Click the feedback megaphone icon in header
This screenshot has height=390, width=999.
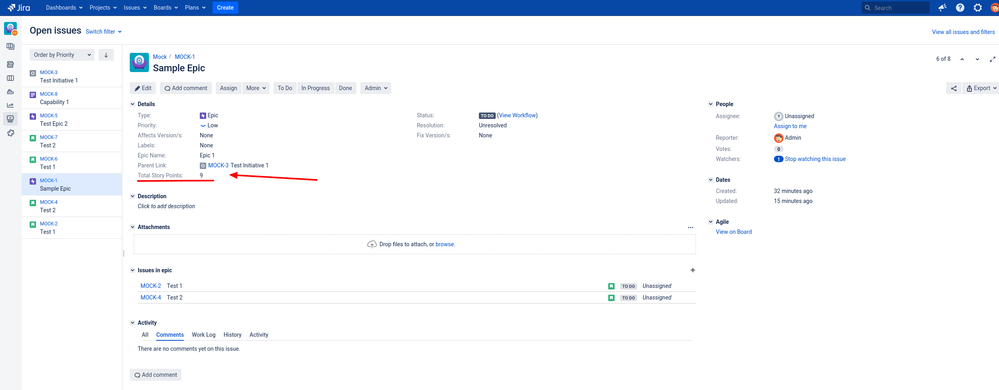click(x=942, y=8)
